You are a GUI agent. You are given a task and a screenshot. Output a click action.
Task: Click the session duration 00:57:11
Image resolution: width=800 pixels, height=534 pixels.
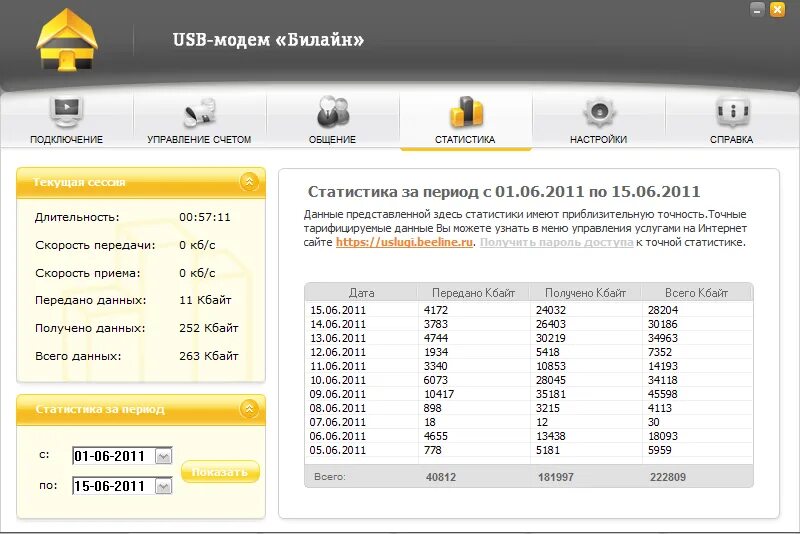205,217
